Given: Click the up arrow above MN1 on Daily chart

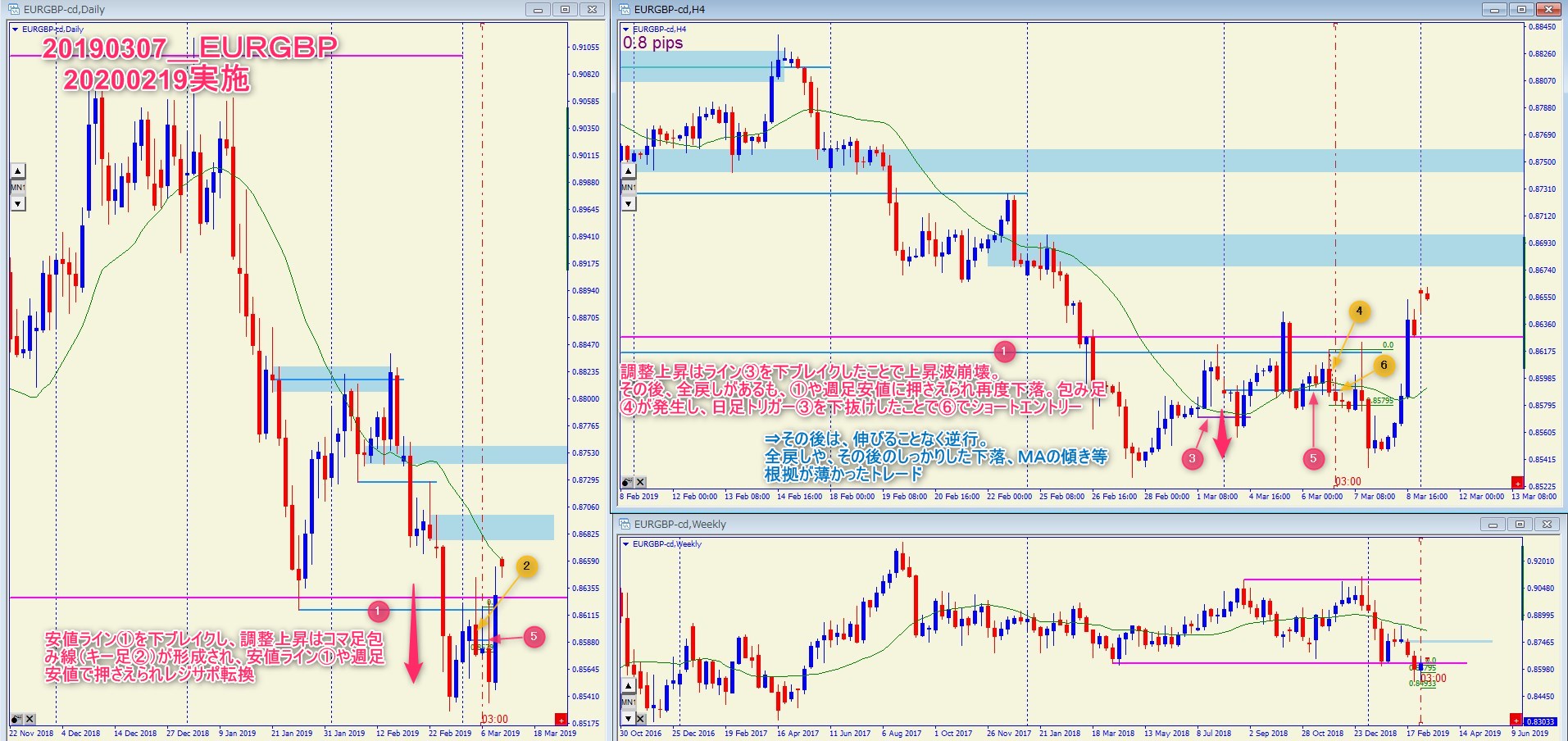Looking at the screenshot, I should coord(17,171).
